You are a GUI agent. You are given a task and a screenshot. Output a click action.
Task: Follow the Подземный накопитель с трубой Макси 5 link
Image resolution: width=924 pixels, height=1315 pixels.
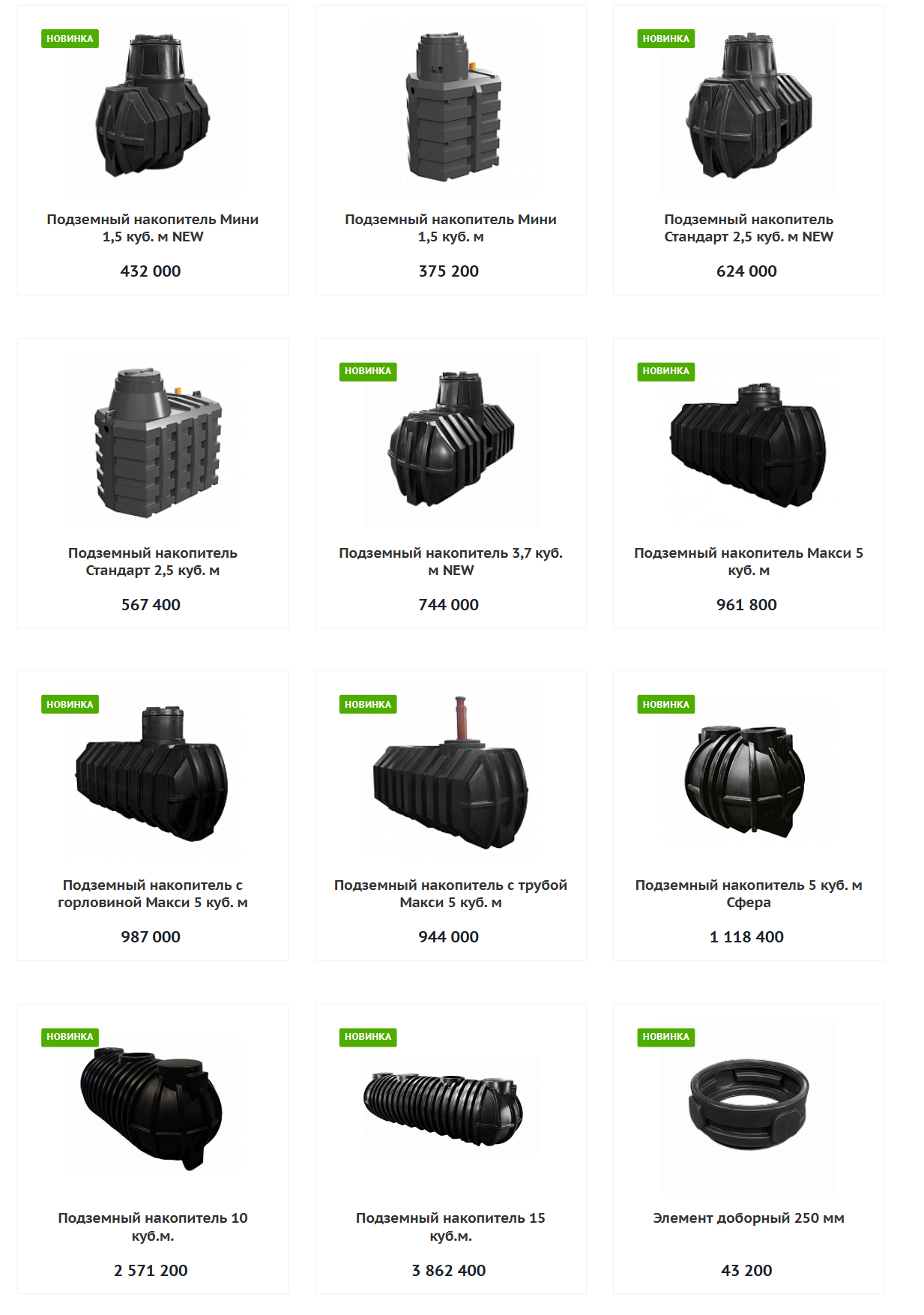click(450, 894)
